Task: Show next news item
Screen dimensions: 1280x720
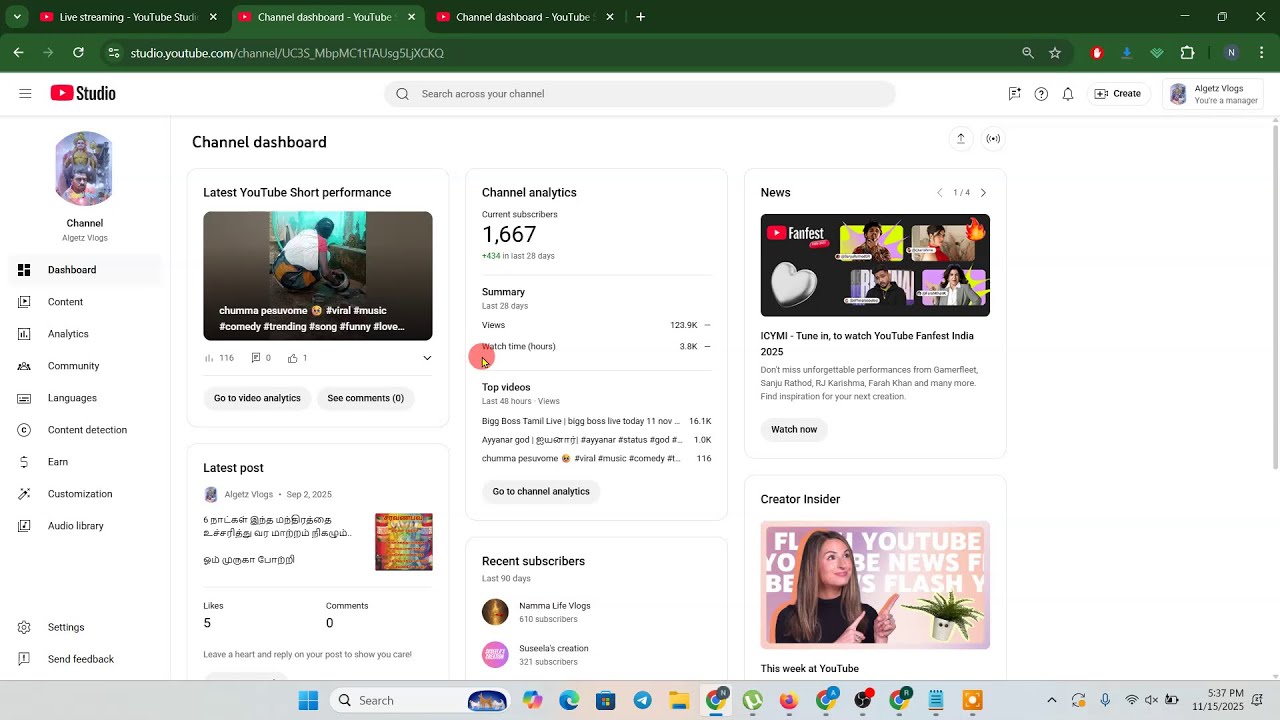Action: [983, 193]
